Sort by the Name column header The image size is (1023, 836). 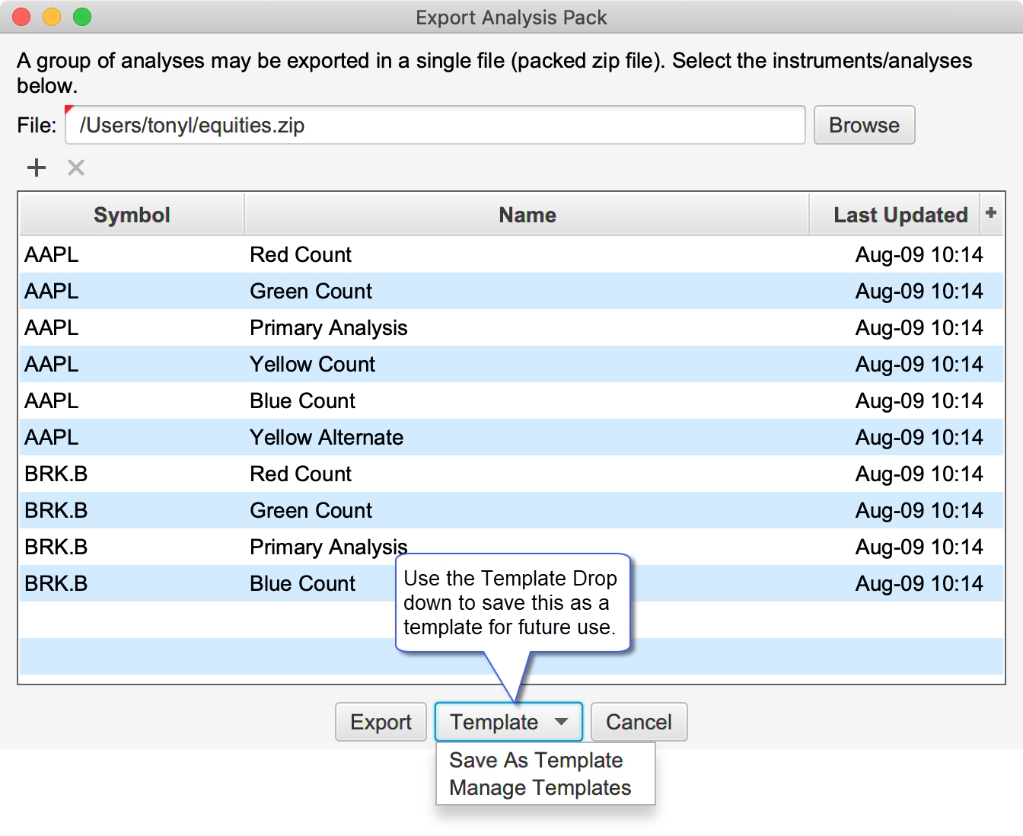[527, 215]
